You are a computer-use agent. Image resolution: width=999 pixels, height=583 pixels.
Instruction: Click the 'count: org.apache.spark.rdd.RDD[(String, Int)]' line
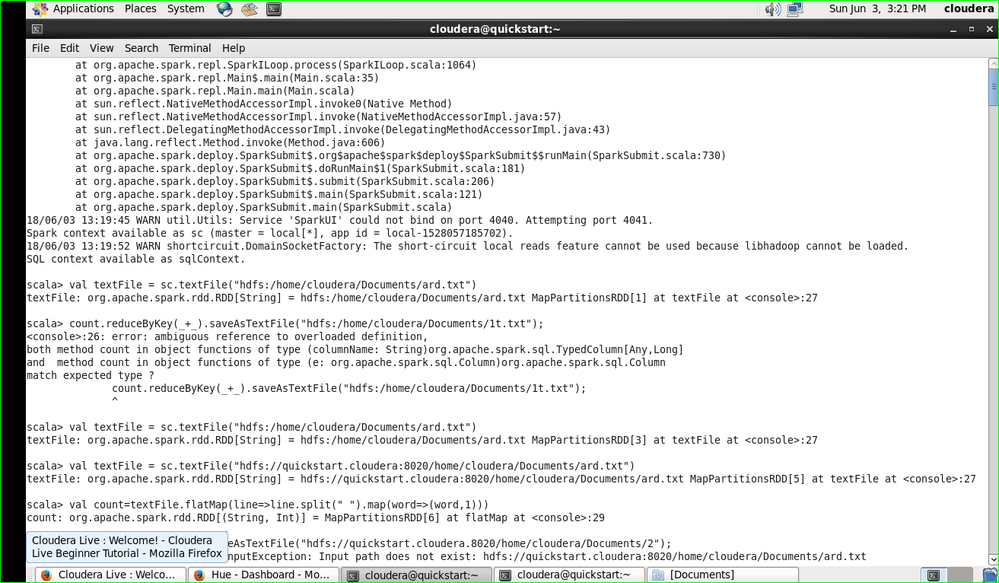tap(315, 518)
